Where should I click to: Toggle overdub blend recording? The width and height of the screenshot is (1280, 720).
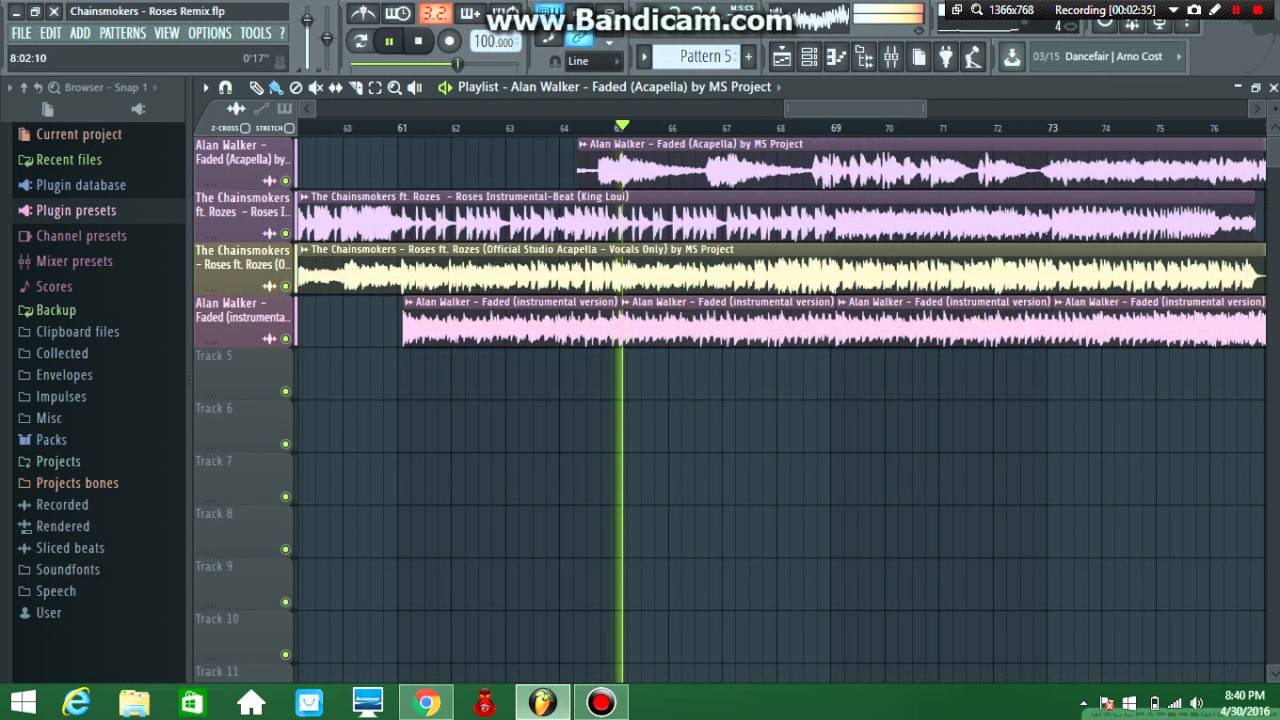click(x=469, y=13)
